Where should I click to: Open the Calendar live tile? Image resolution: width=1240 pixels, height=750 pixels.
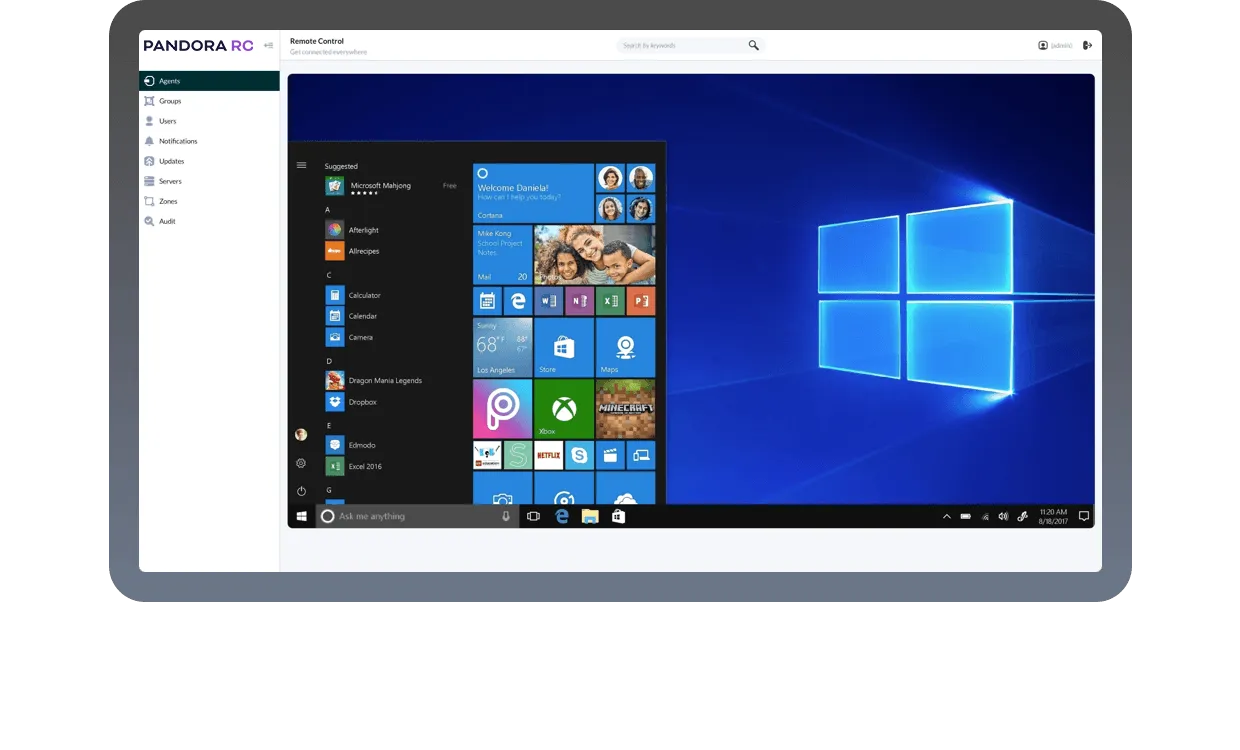[487, 300]
